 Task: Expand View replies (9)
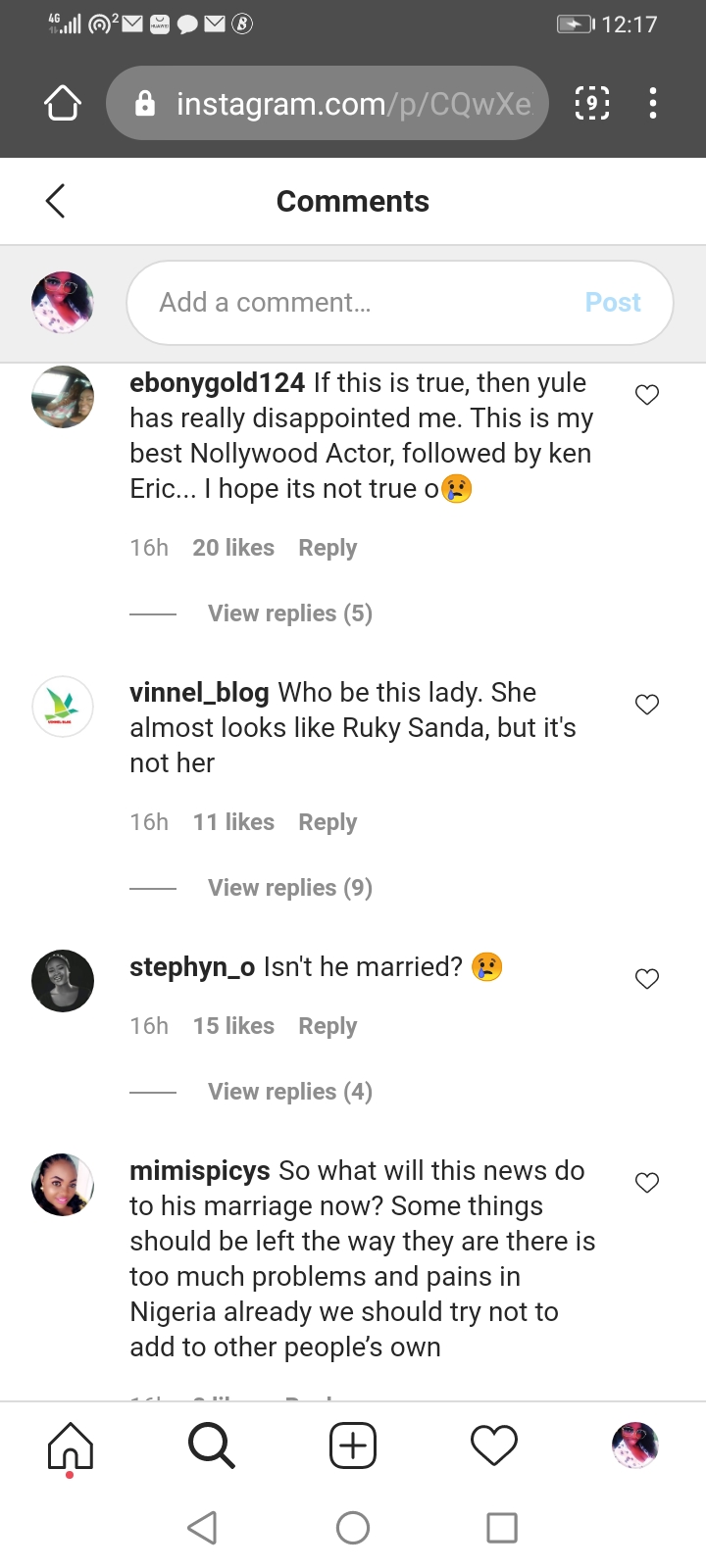(x=289, y=888)
